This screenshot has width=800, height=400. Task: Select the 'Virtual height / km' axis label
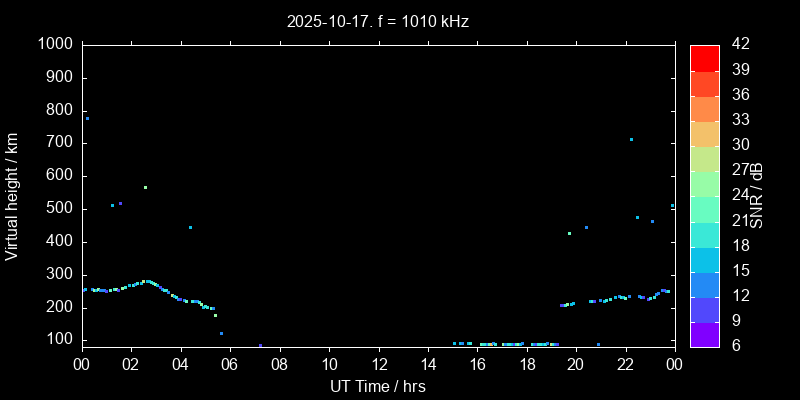tap(13, 195)
